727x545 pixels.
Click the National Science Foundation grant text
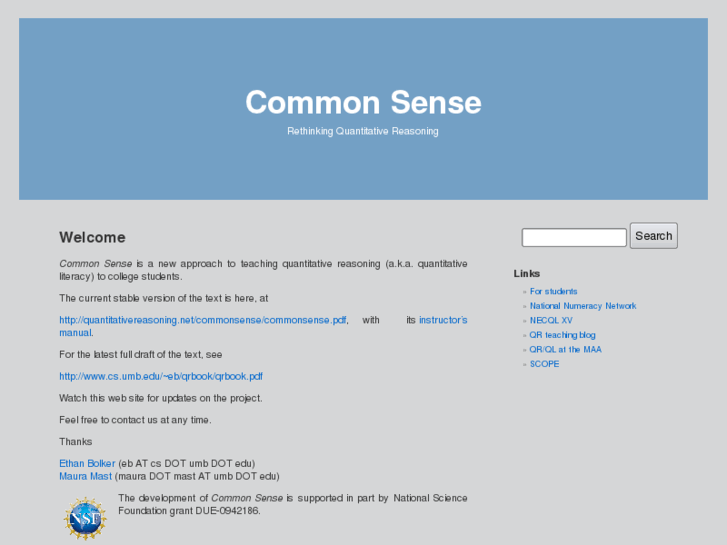[292, 504]
